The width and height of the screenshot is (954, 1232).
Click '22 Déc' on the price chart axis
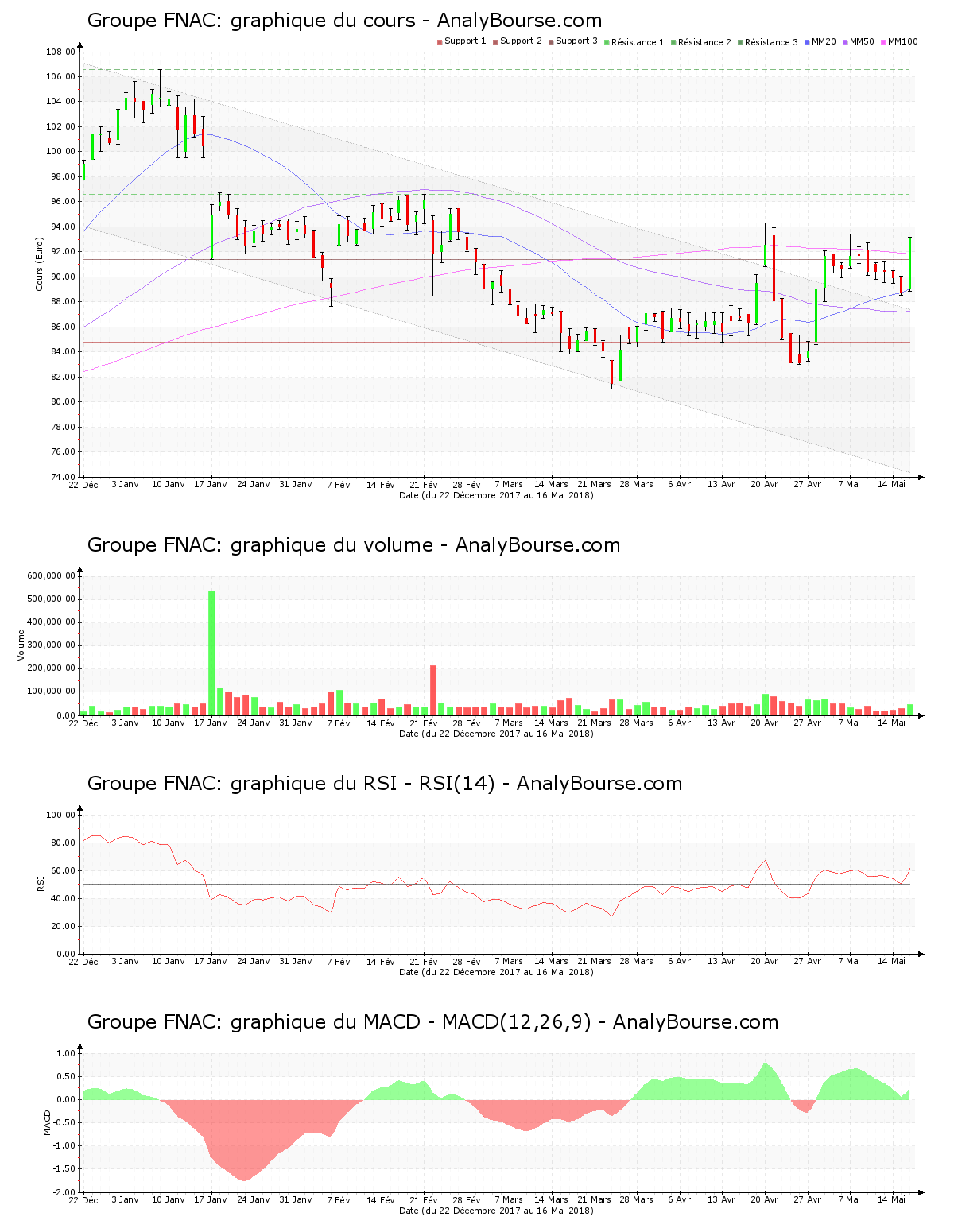click(x=83, y=484)
